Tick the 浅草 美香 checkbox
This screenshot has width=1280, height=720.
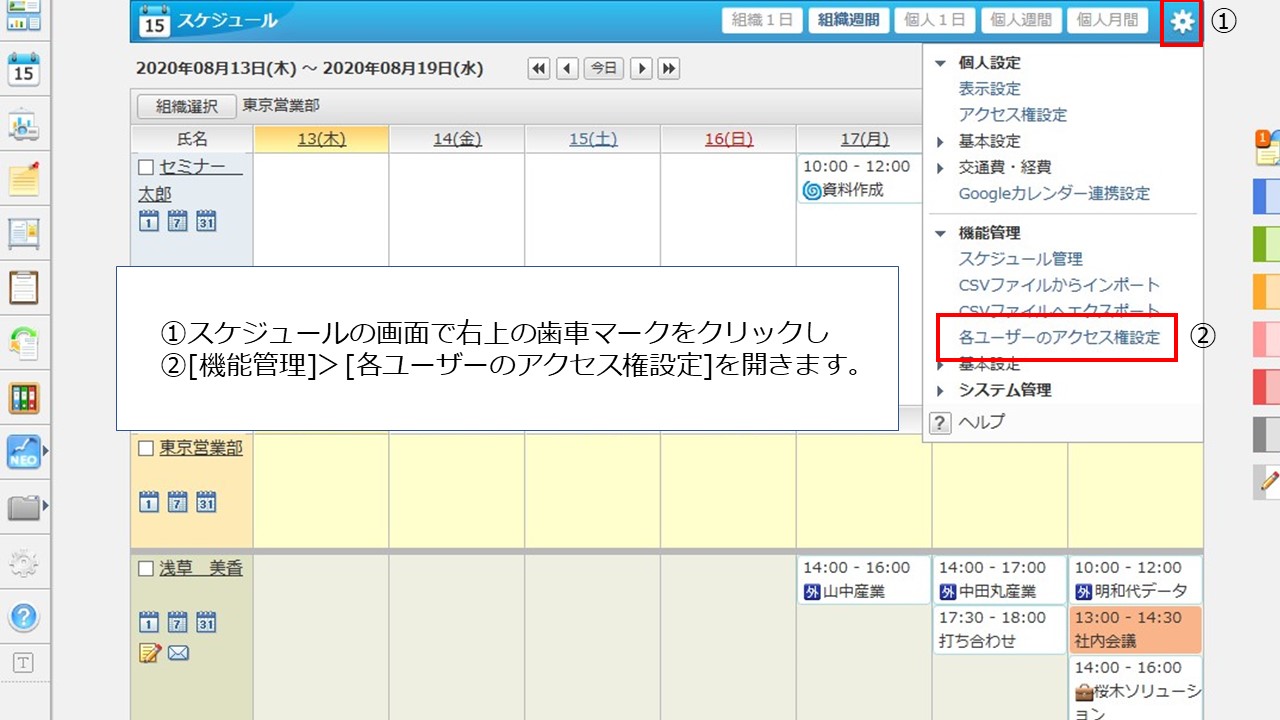(x=146, y=569)
